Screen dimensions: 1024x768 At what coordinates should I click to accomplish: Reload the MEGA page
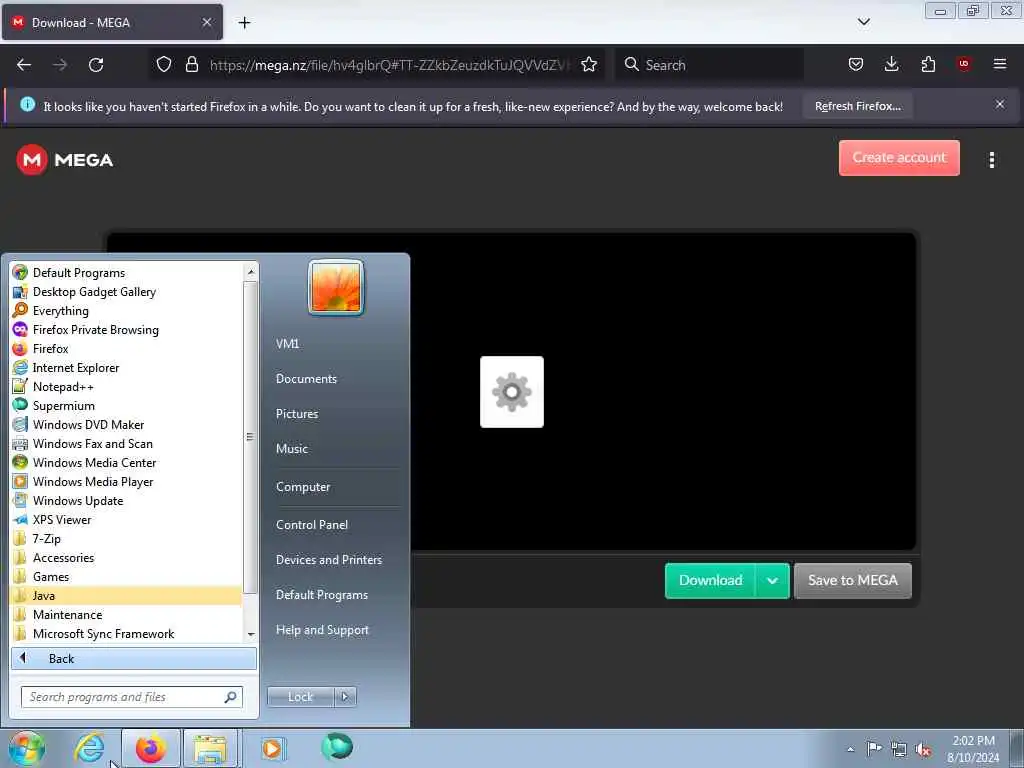(96, 65)
